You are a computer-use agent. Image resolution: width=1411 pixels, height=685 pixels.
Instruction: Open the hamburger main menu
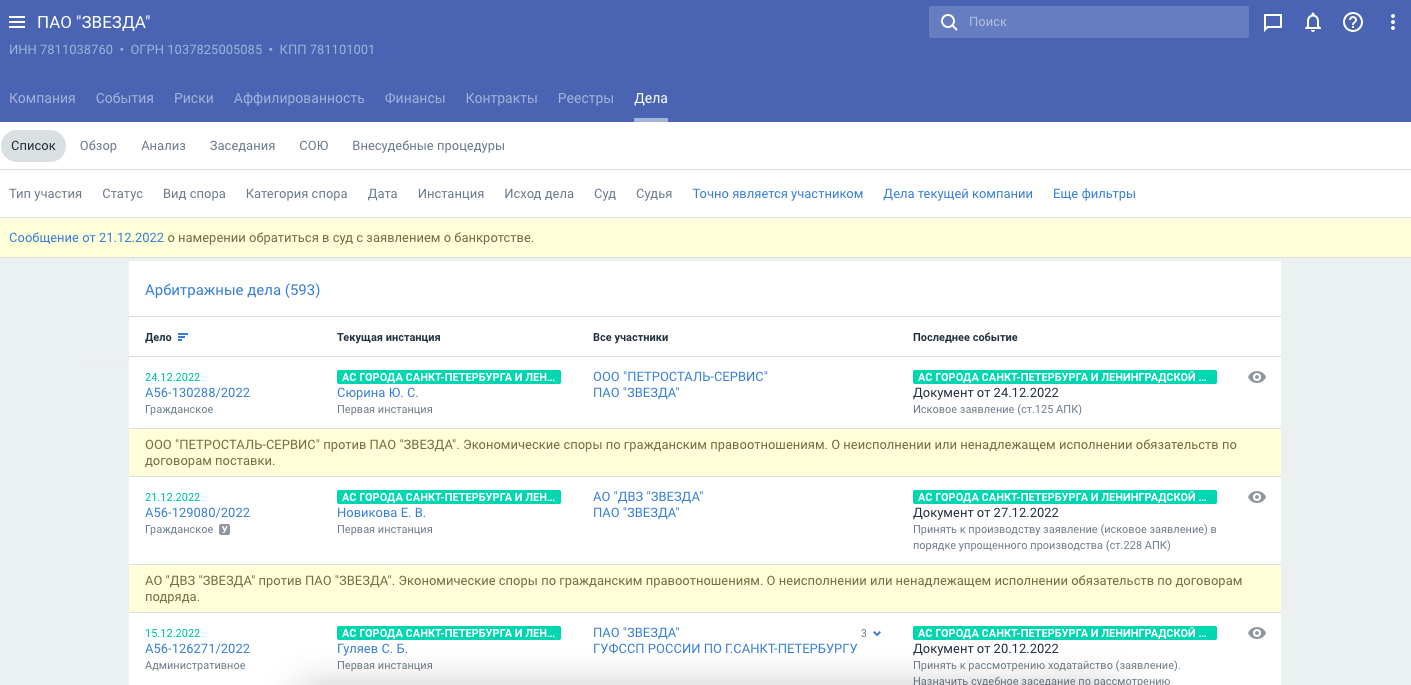(x=17, y=22)
